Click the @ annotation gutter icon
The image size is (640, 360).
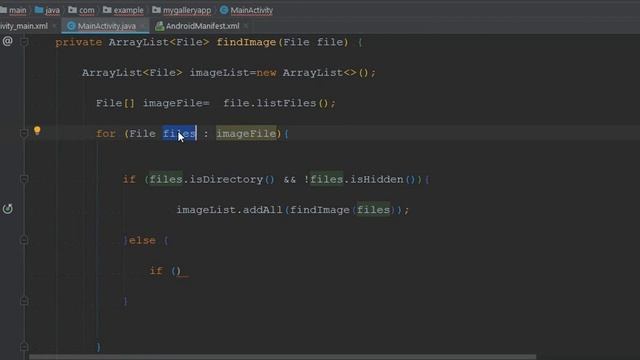pyautogui.click(x=7, y=41)
